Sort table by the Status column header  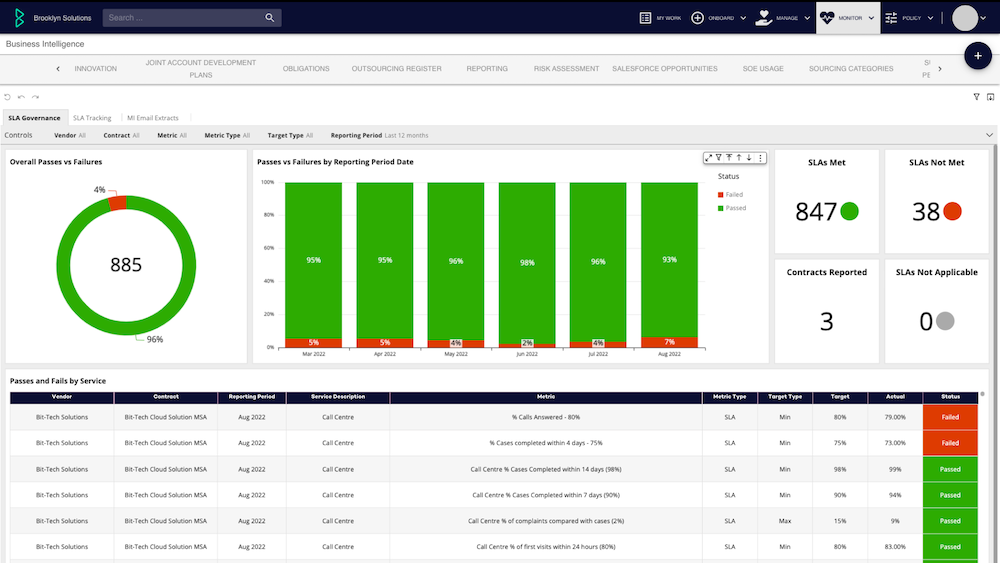point(950,397)
